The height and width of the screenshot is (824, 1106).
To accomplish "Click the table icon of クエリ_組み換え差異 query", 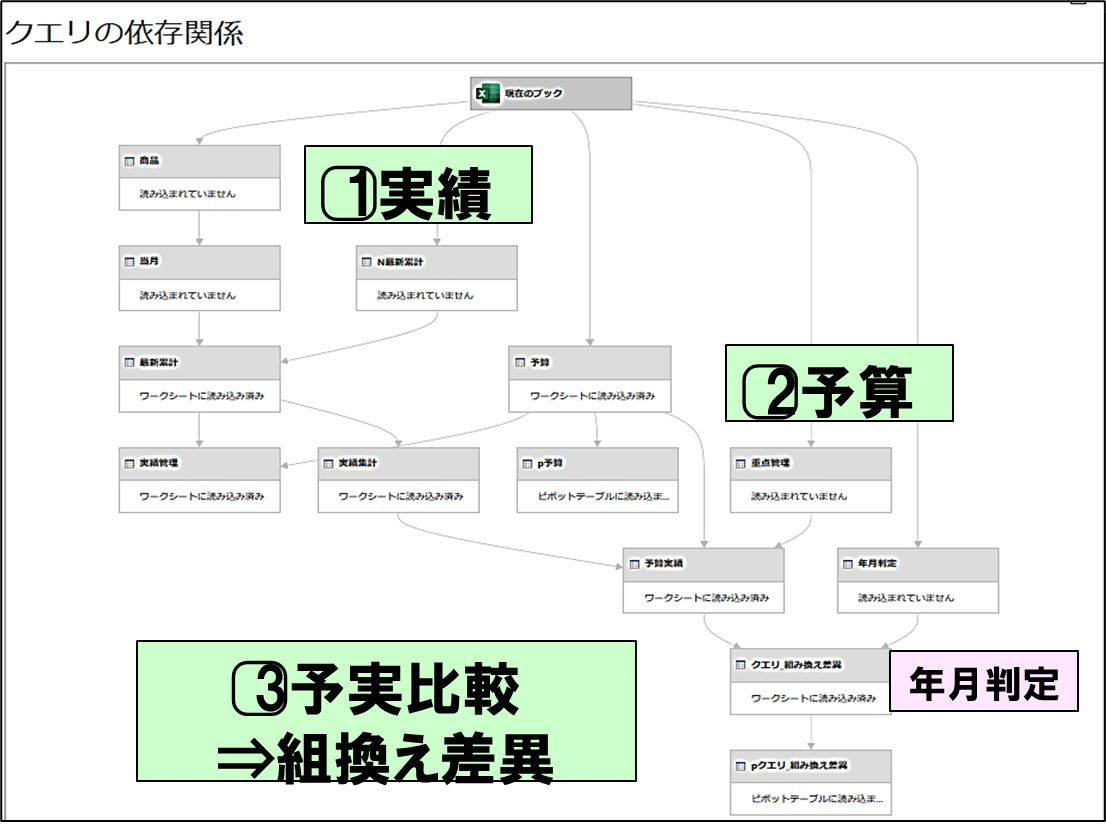I will pyautogui.click(x=740, y=665).
